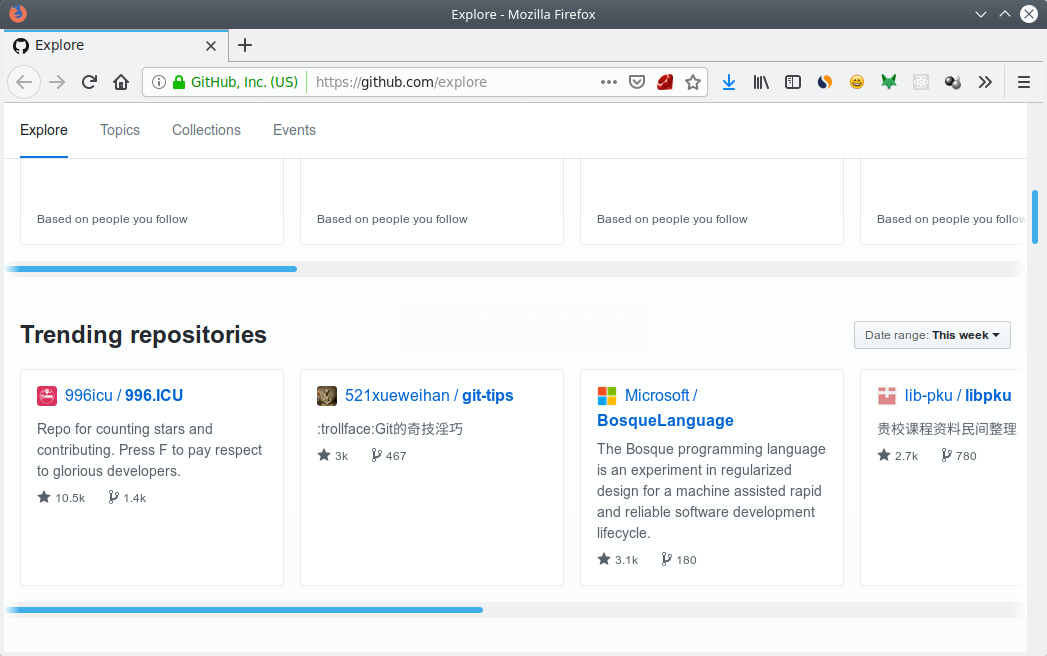Toggle the sidebar view icon

pyautogui.click(x=792, y=82)
